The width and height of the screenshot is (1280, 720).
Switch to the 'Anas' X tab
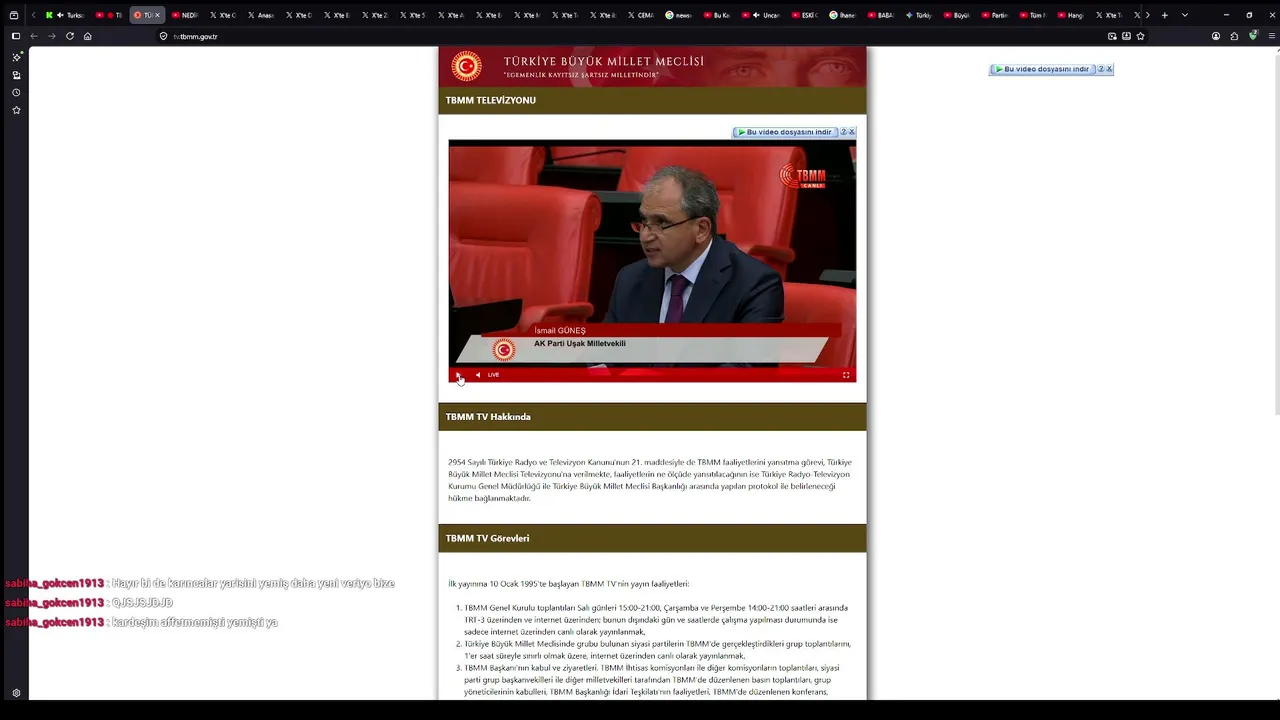pos(260,15)
